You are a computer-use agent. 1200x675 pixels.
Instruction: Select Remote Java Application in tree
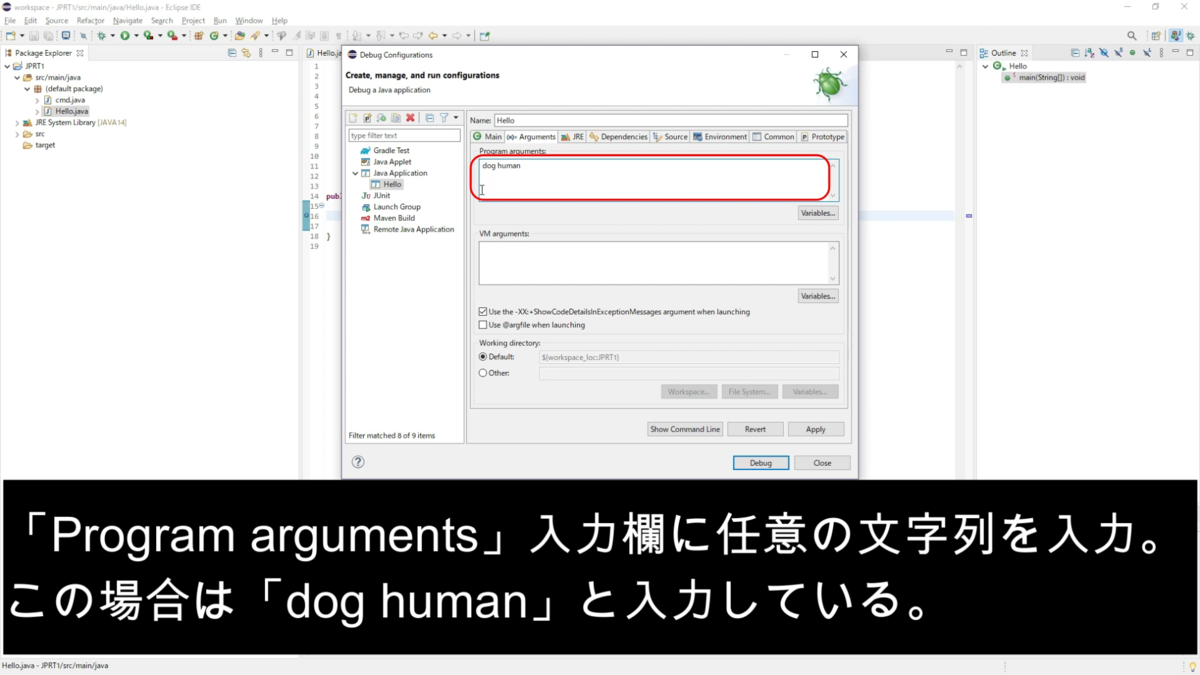click(413, 229)
